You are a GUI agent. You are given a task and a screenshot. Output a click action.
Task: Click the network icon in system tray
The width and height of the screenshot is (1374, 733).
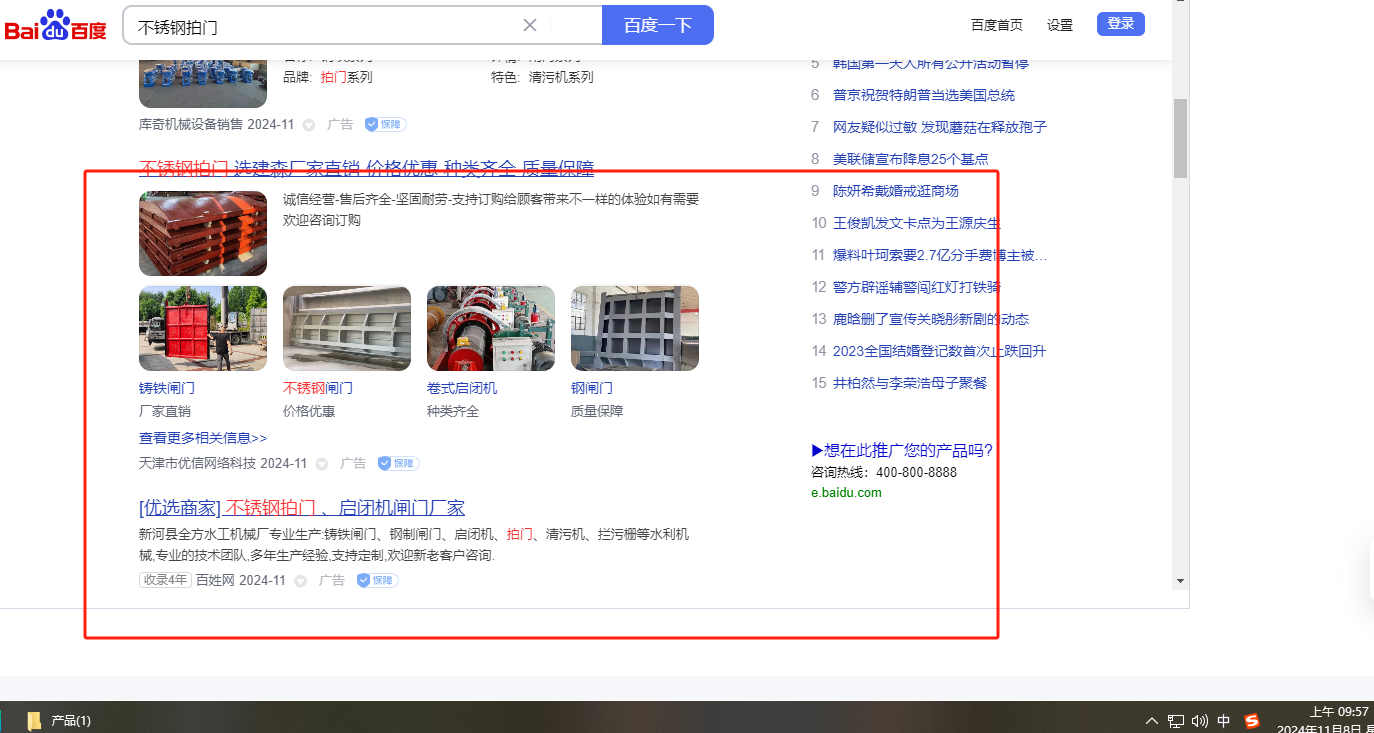(1176, 720)
